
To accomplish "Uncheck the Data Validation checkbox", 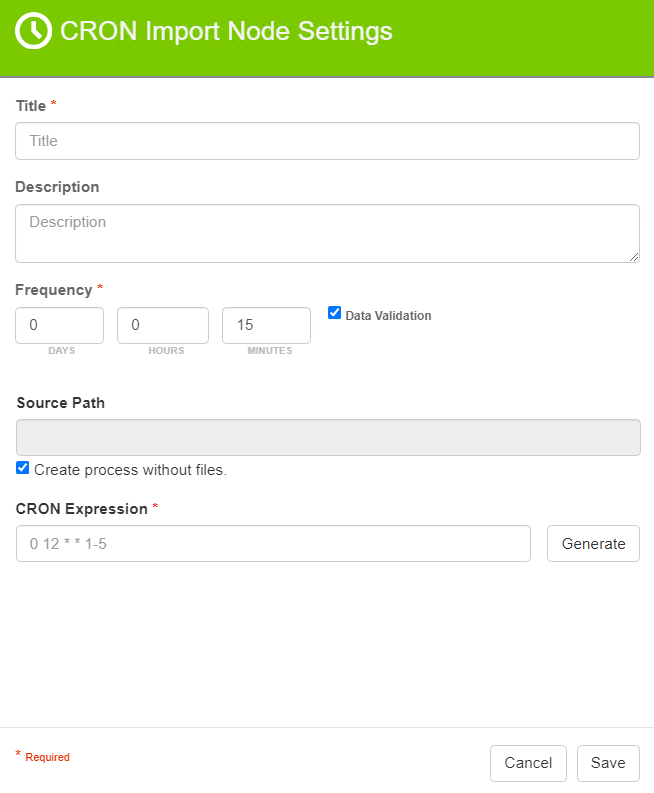I will pos(334,313).
